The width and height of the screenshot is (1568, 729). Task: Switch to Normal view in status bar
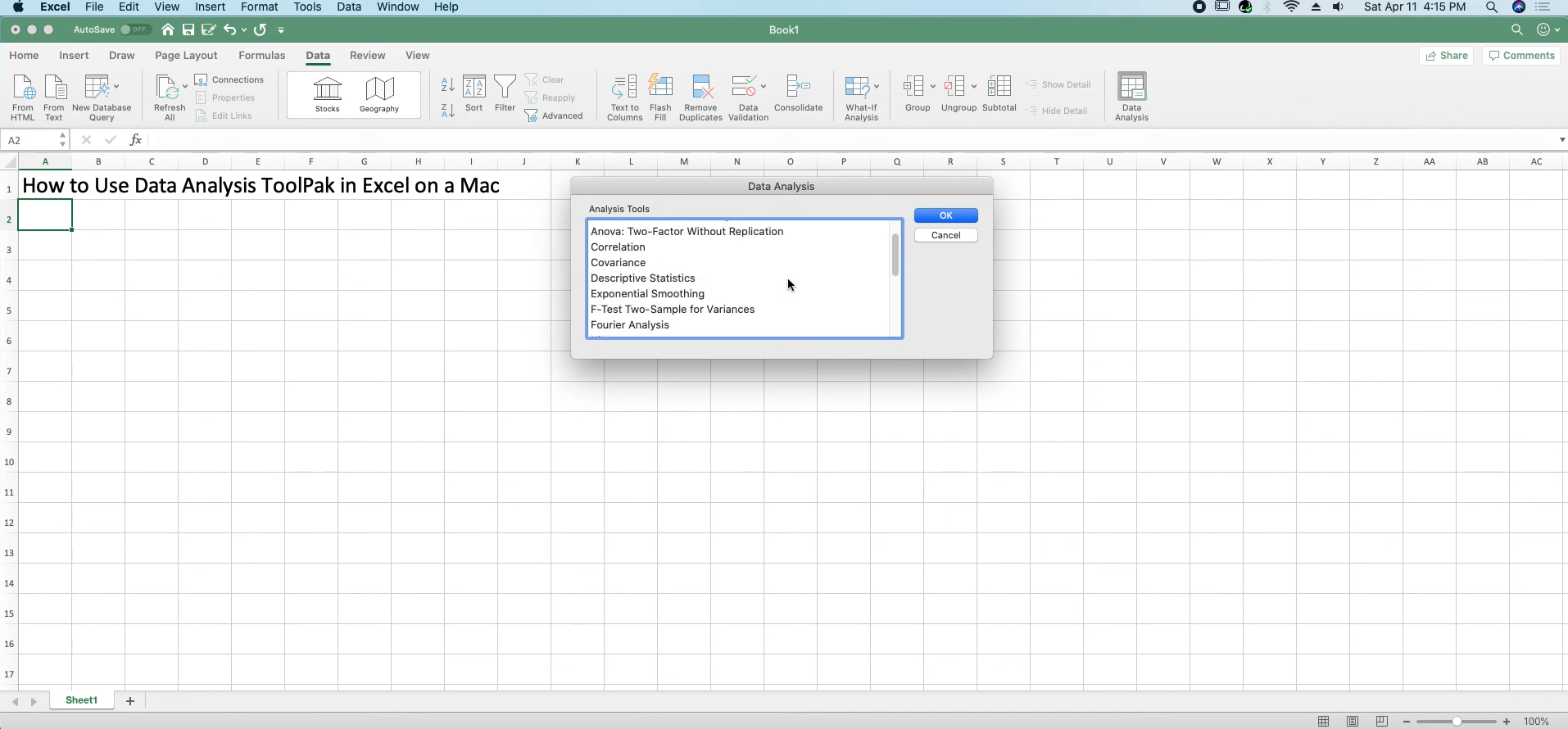tap(1324, 722)
